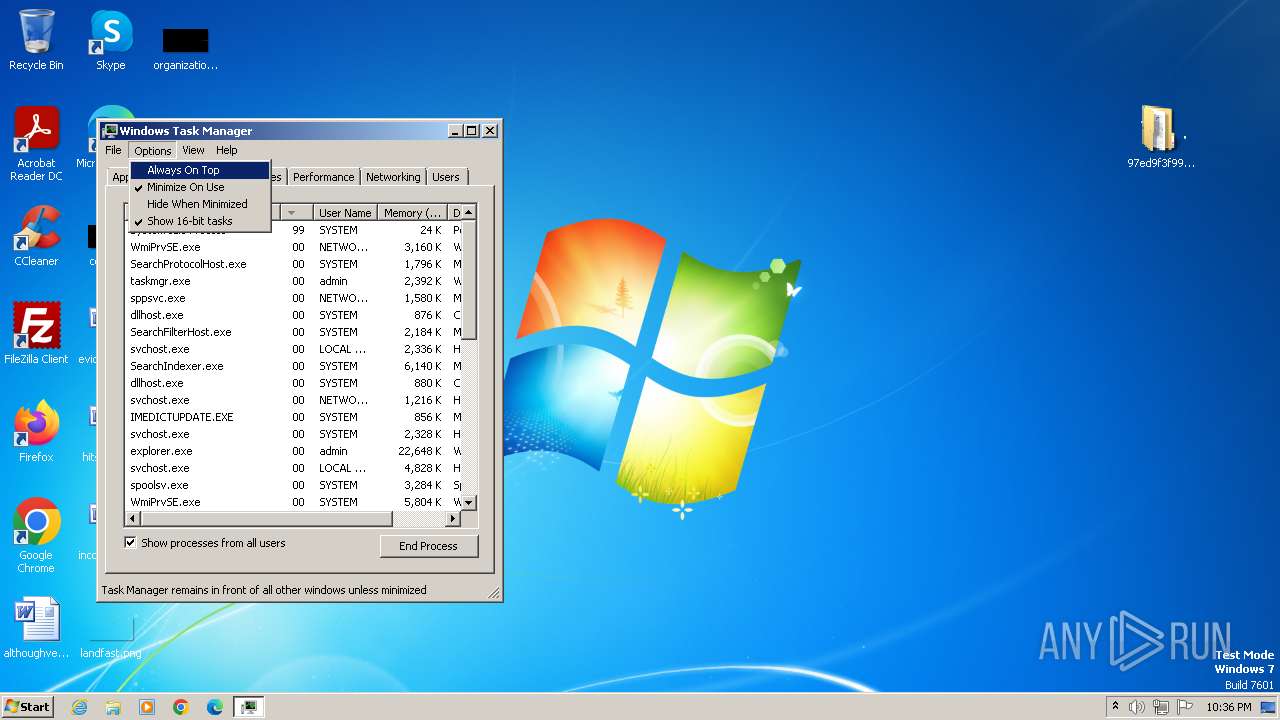
Task: Switch to the Performance tab
Action: pos(323,177)
